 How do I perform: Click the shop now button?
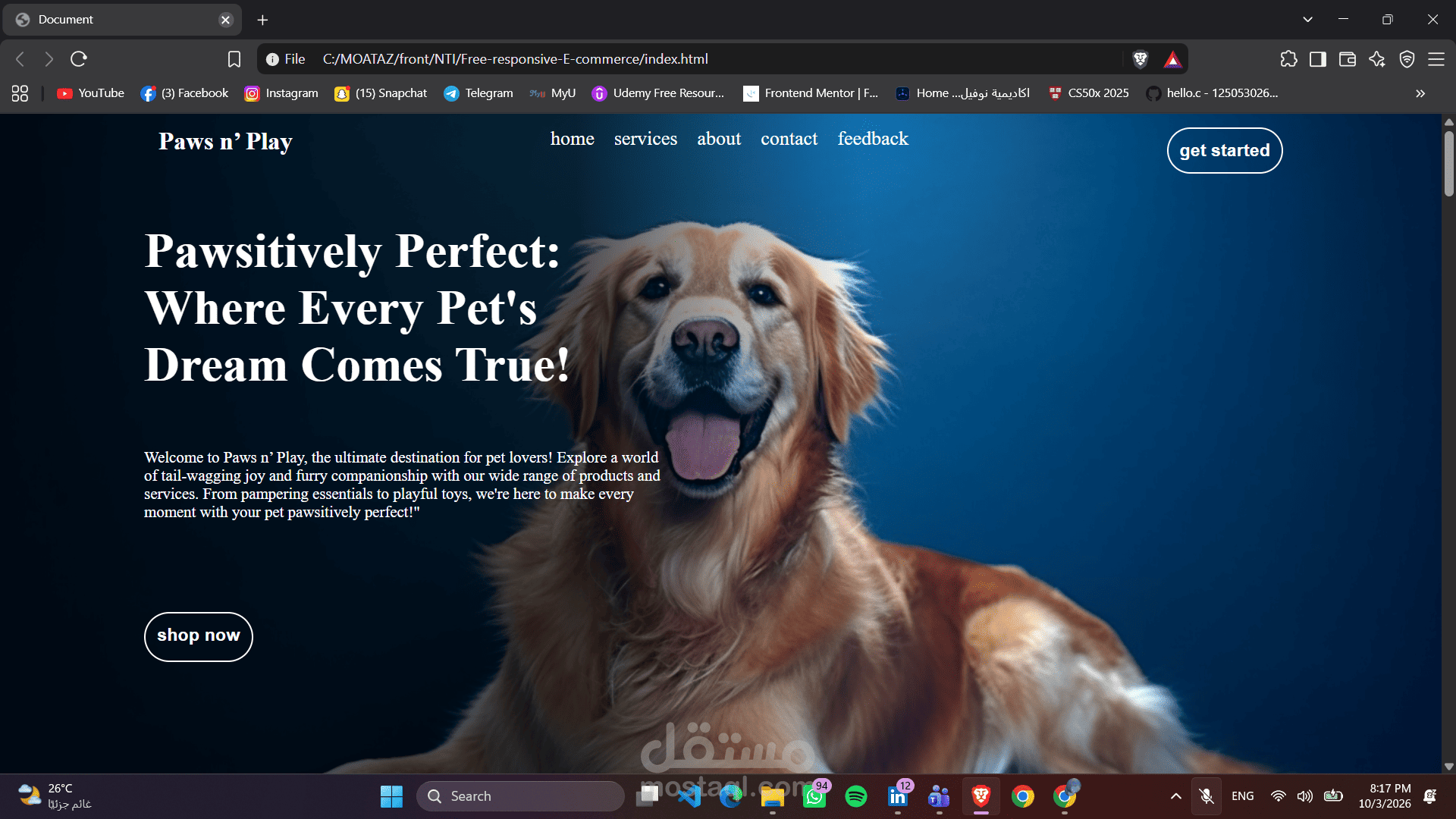(199, 636)
